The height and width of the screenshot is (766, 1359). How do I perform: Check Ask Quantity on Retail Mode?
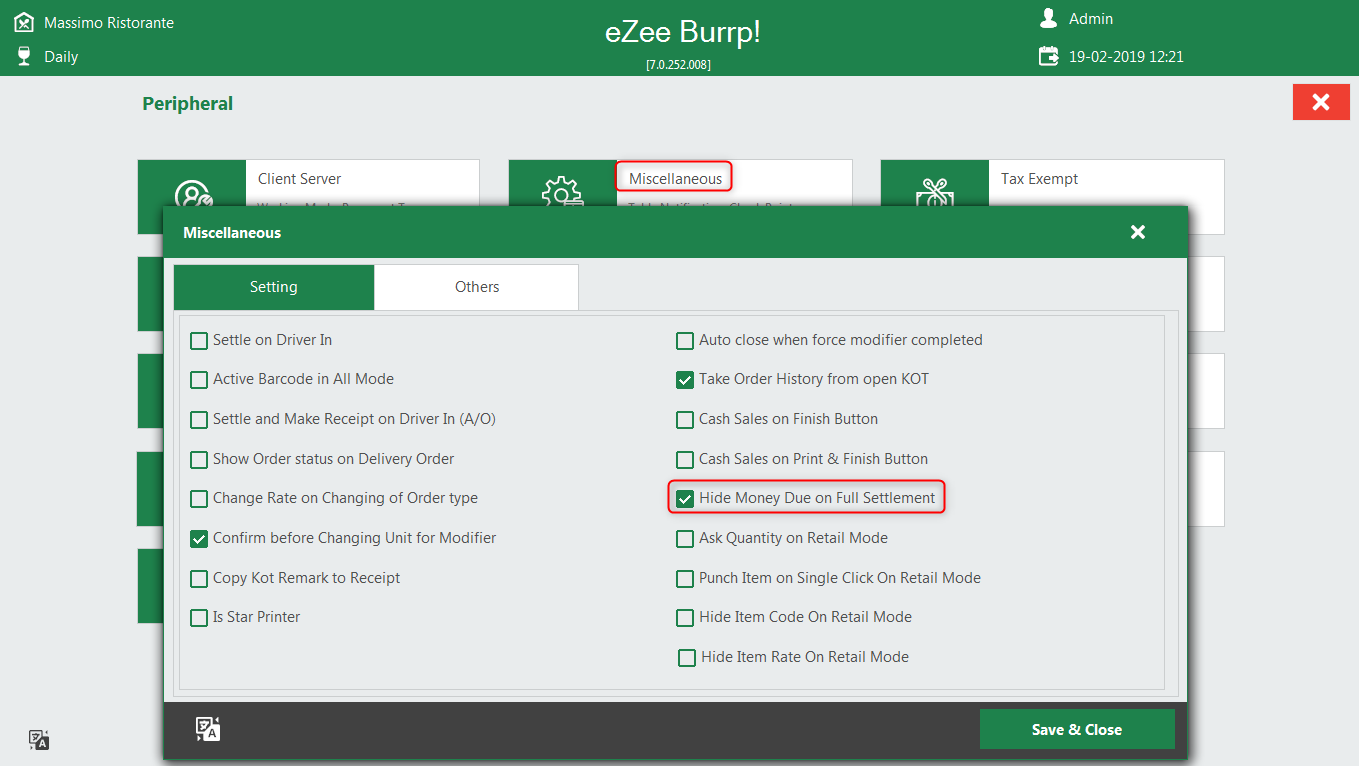point(685,539)
